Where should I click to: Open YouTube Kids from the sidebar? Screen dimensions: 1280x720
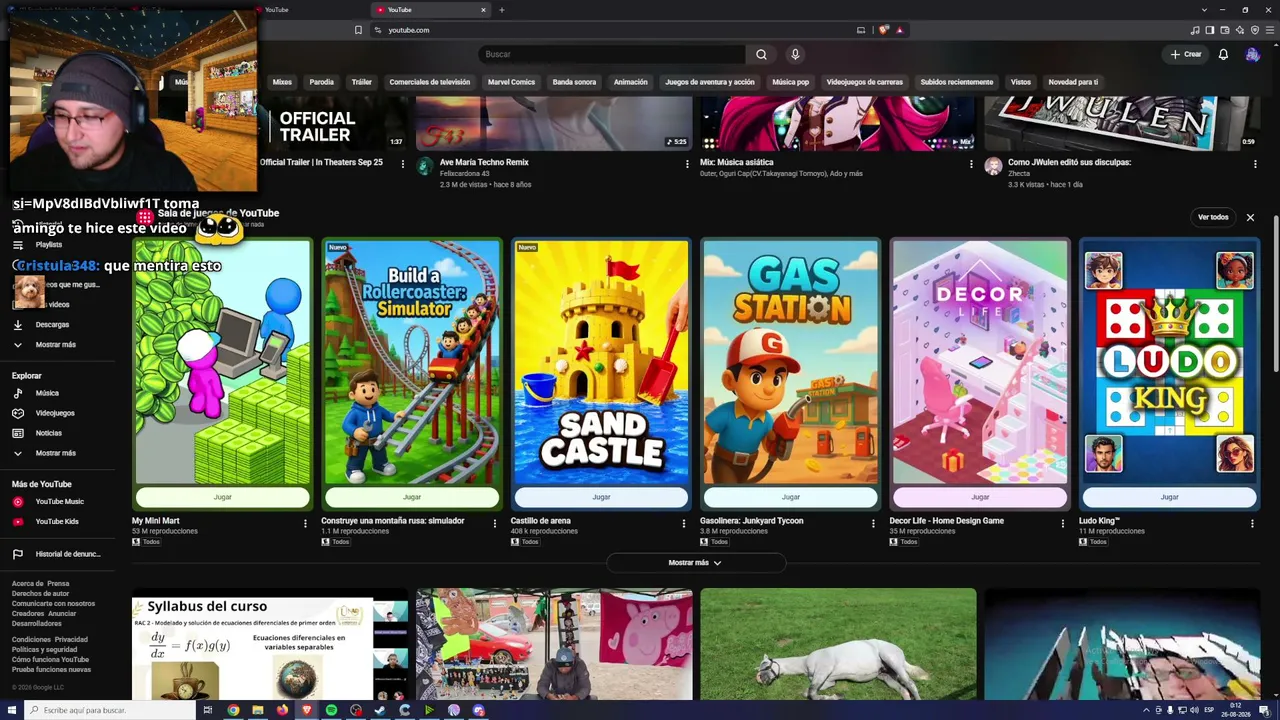(x=56, y=521)
